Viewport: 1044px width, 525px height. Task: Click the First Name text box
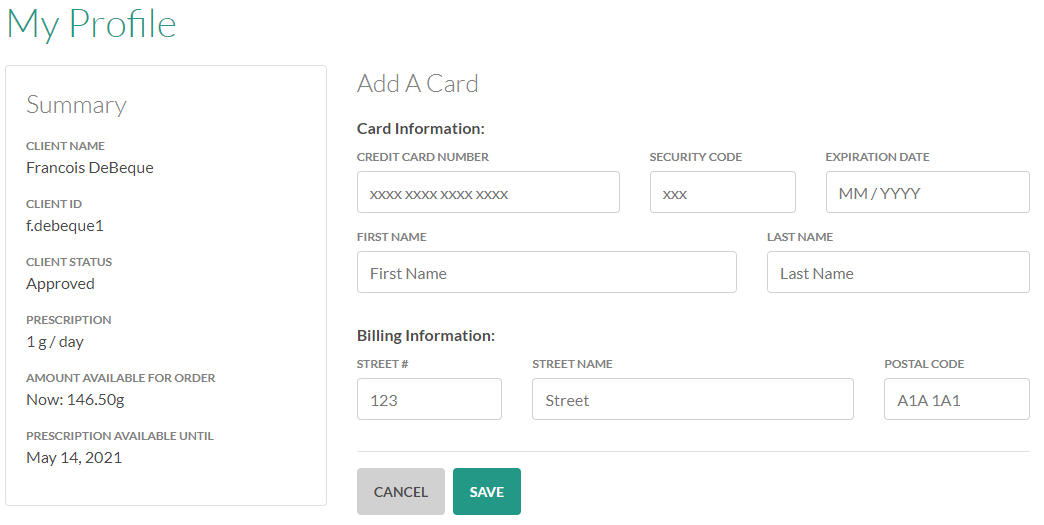click(x=546, y=272)
